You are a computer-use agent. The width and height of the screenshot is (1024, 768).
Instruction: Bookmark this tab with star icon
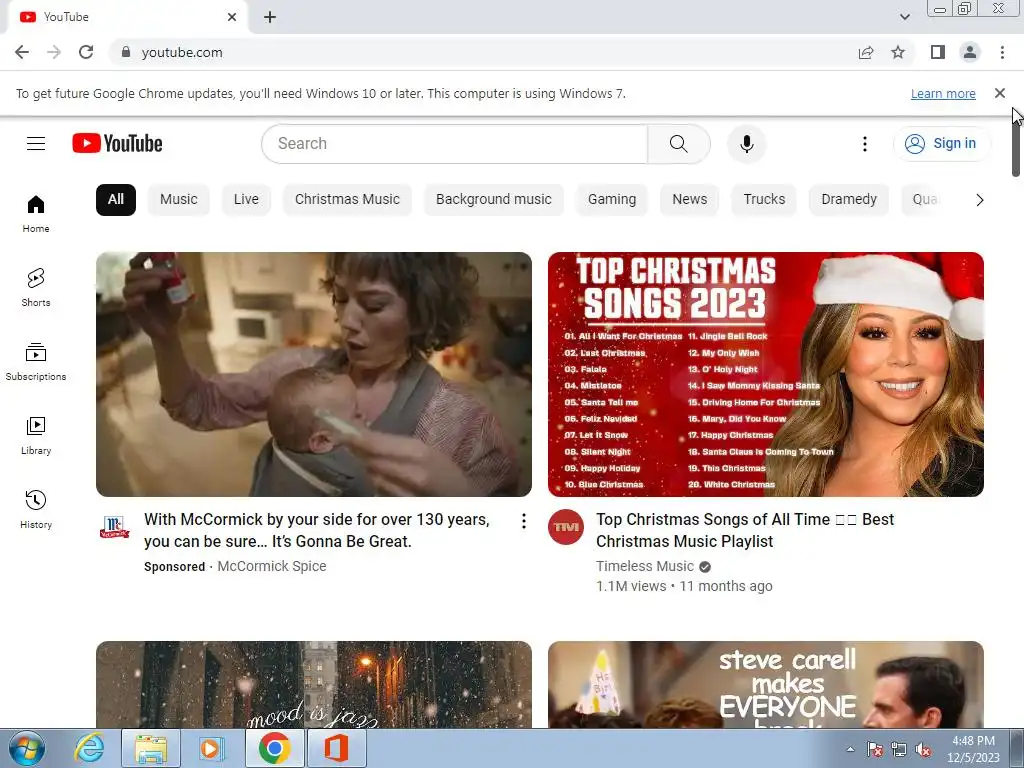click(898, 52)
